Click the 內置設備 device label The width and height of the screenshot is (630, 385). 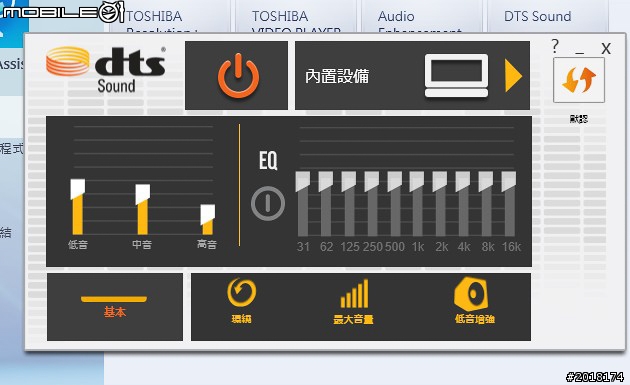pos(337,76)
